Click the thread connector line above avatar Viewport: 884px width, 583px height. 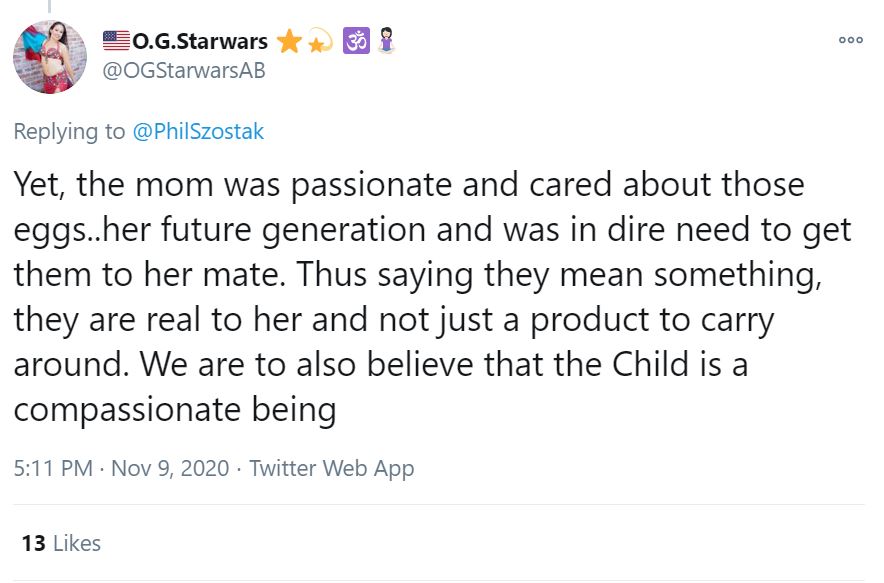pos(50,6)
